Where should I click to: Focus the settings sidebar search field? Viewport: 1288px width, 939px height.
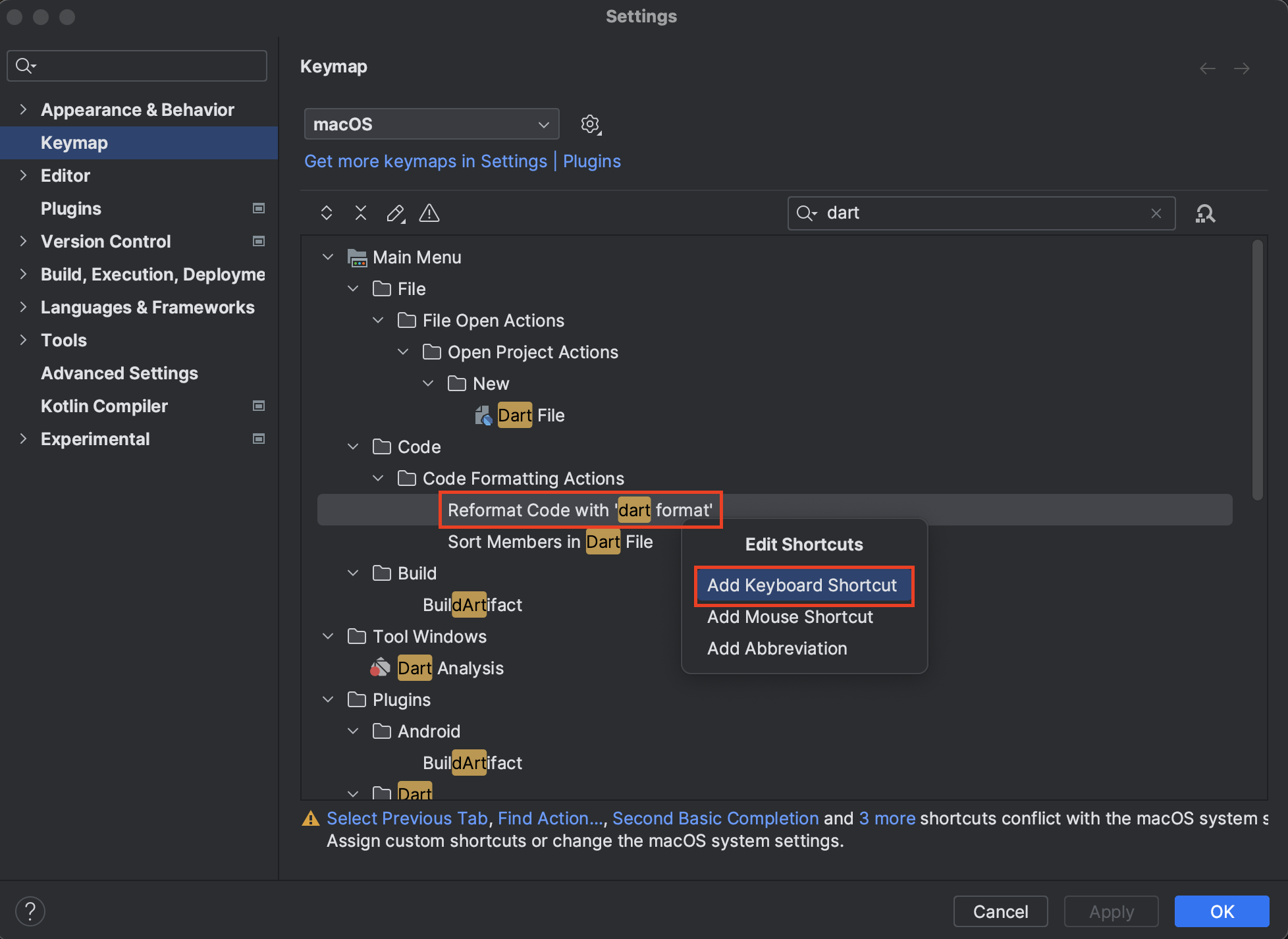(137, 66)
